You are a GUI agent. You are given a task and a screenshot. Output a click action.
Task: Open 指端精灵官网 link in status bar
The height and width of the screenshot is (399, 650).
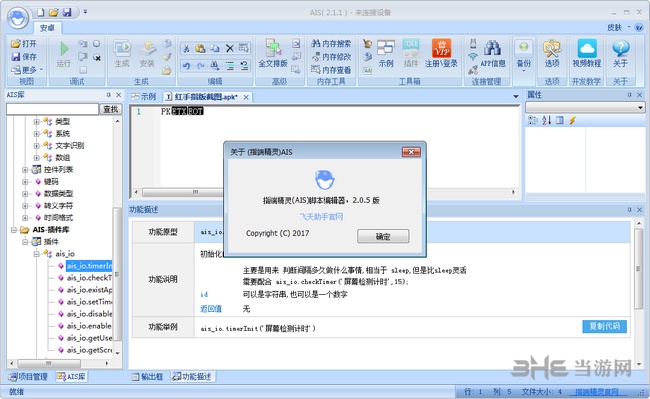point(597,392)
